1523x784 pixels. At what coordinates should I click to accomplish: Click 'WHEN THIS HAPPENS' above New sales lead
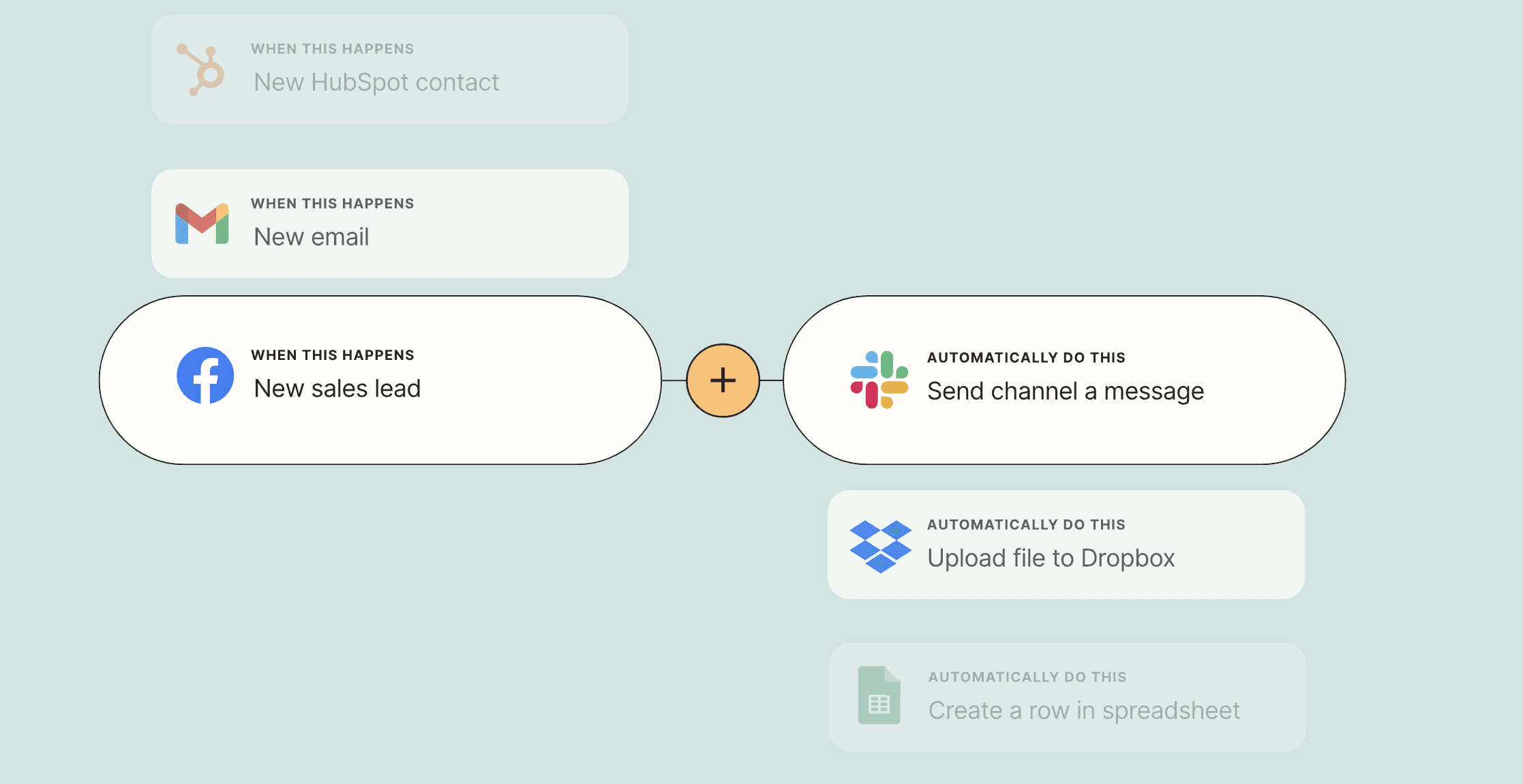[x=332, y=355]
